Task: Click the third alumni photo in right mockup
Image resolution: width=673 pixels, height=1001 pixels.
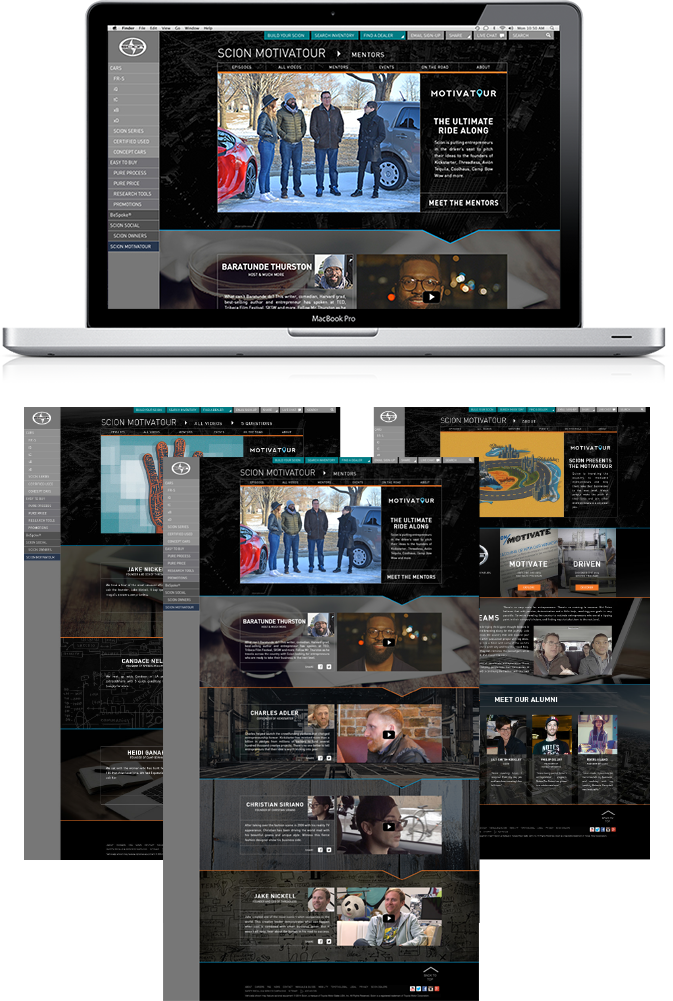Action: tap(597, 735)
